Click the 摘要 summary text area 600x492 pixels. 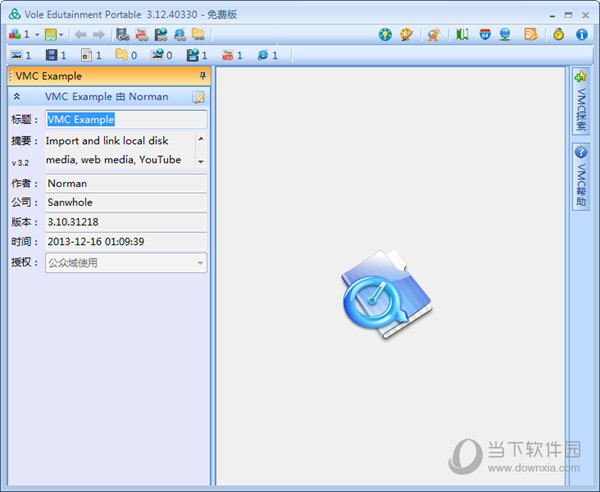tap(120, 150)
